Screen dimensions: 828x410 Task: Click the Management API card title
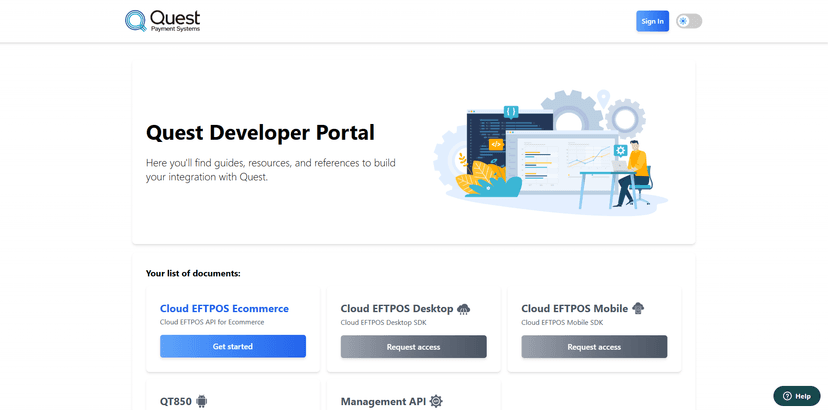click(383, 402)
